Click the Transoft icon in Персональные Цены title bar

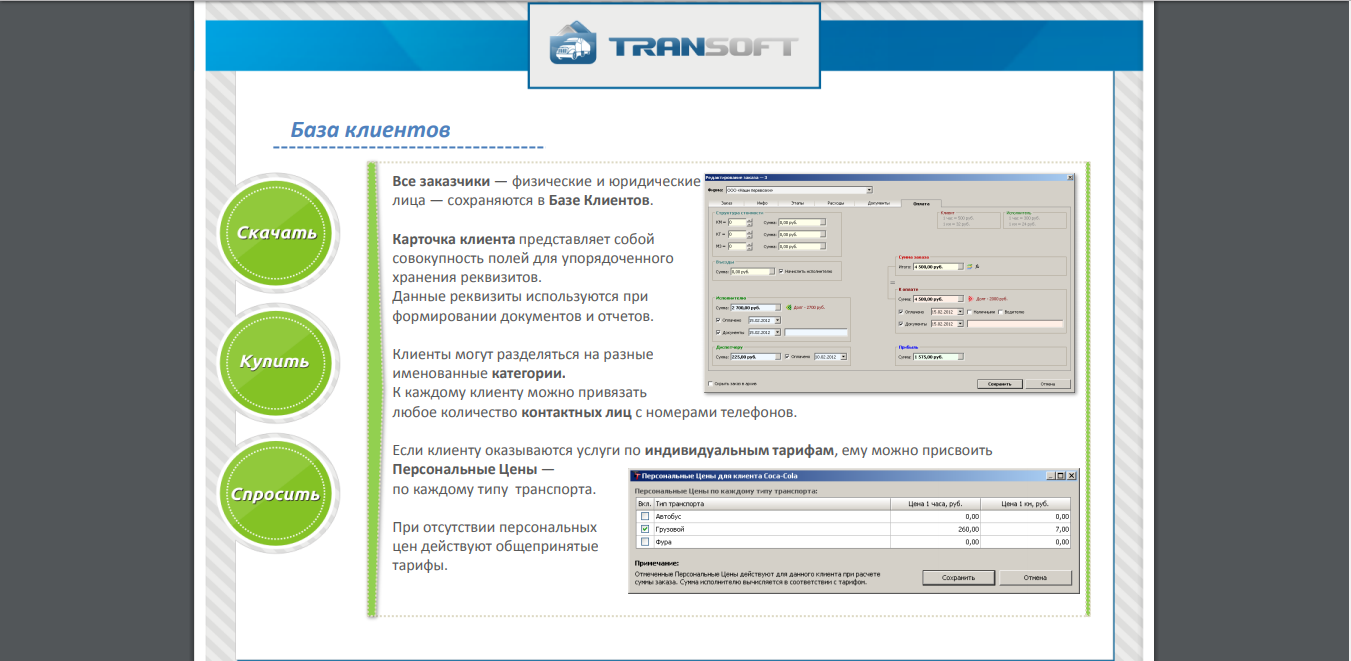(x=637, y=475)
